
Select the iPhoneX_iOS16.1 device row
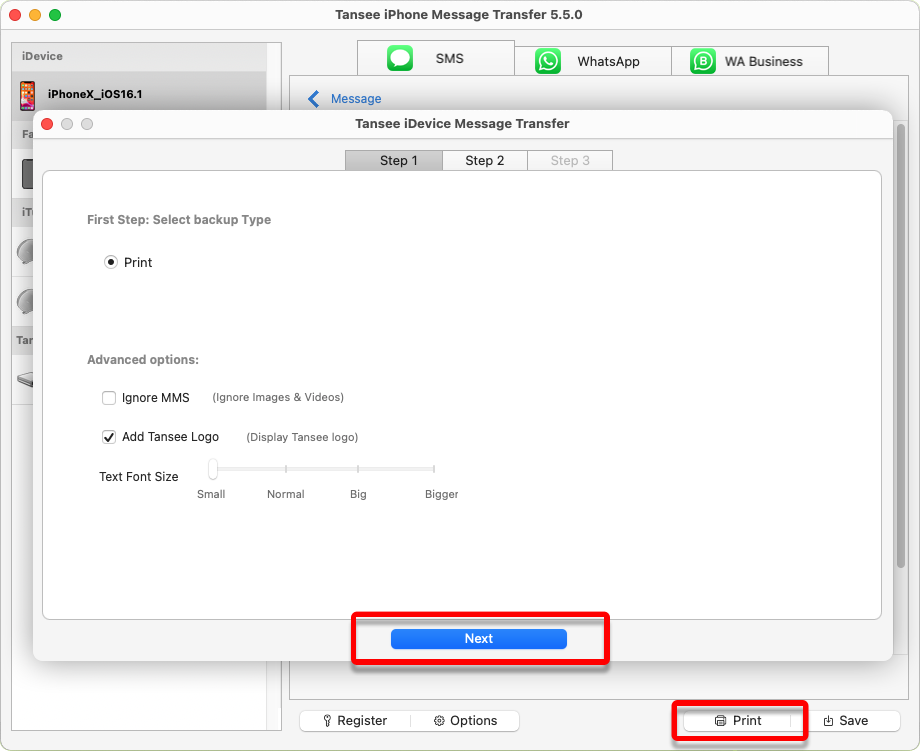coord(139,94)
